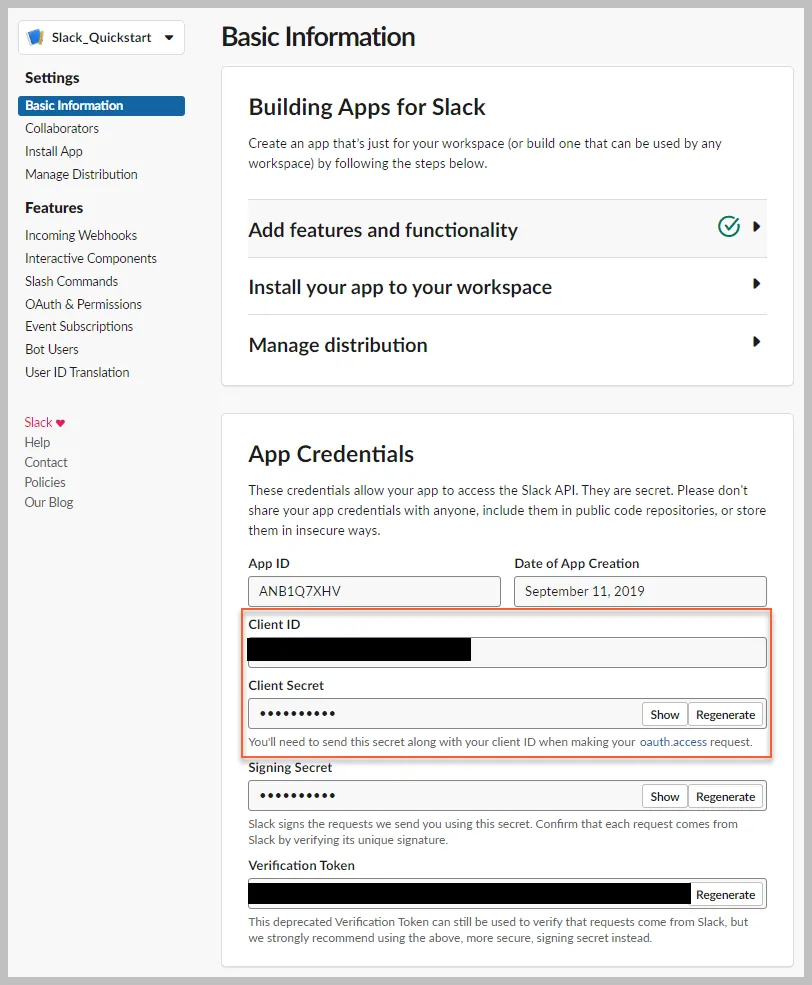Expand Install your app to your workspace

tap(757, 284)
